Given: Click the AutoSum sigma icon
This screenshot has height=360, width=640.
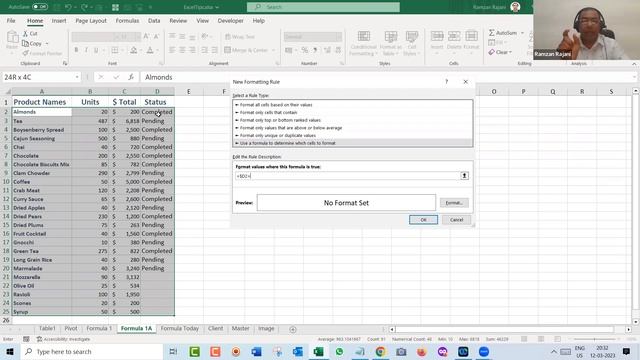Looking at the screenshot, I should click(x=491, y=33).
